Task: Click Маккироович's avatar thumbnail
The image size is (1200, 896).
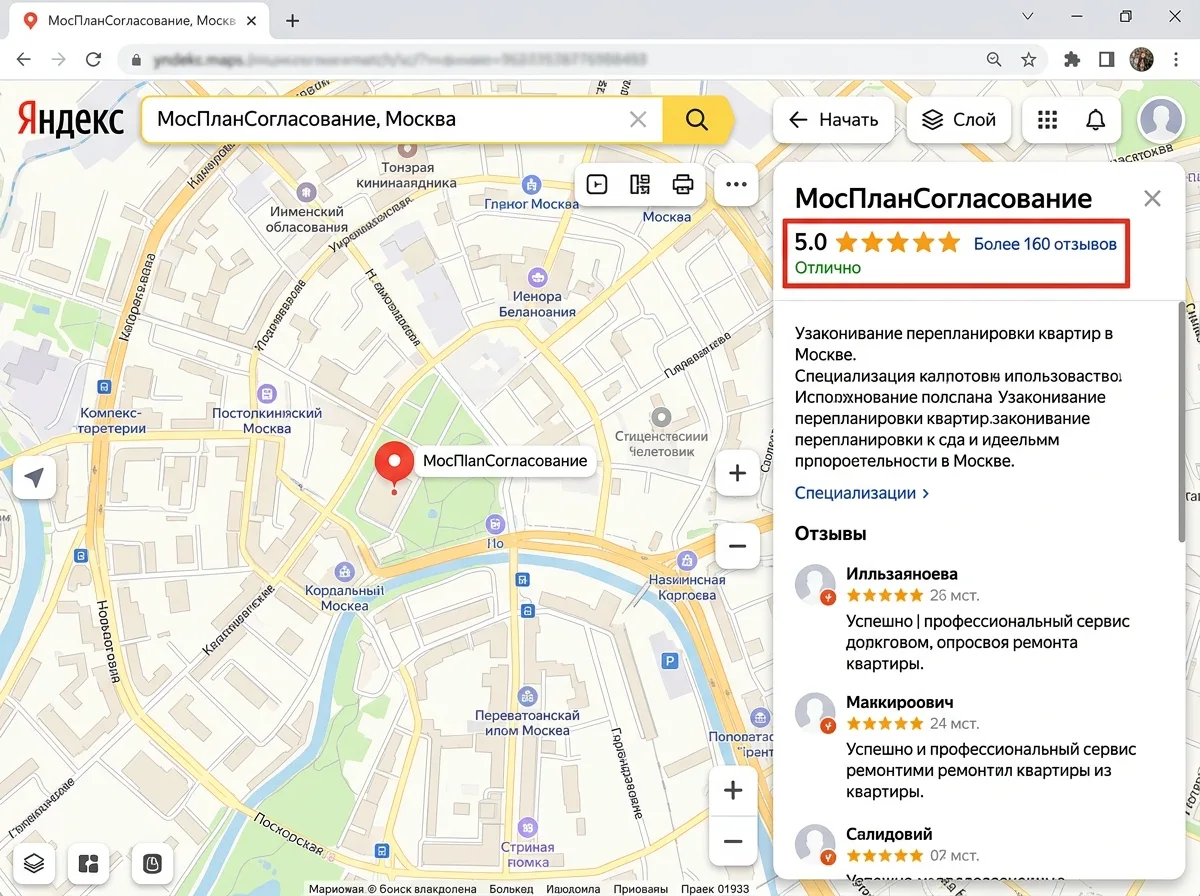Action: (x=815, y=713)
